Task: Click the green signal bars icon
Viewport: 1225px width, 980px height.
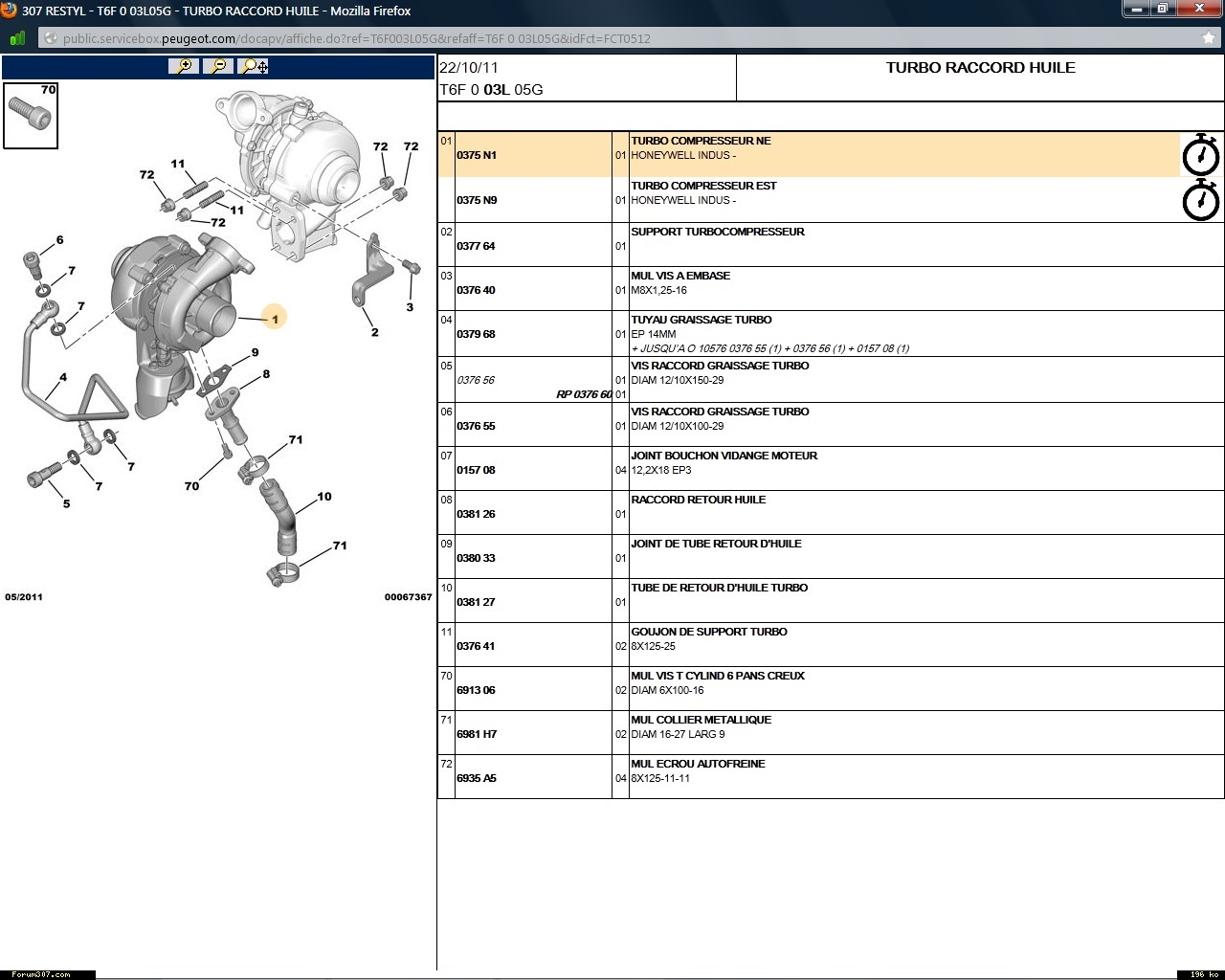Action: click(x=17, y=38)
